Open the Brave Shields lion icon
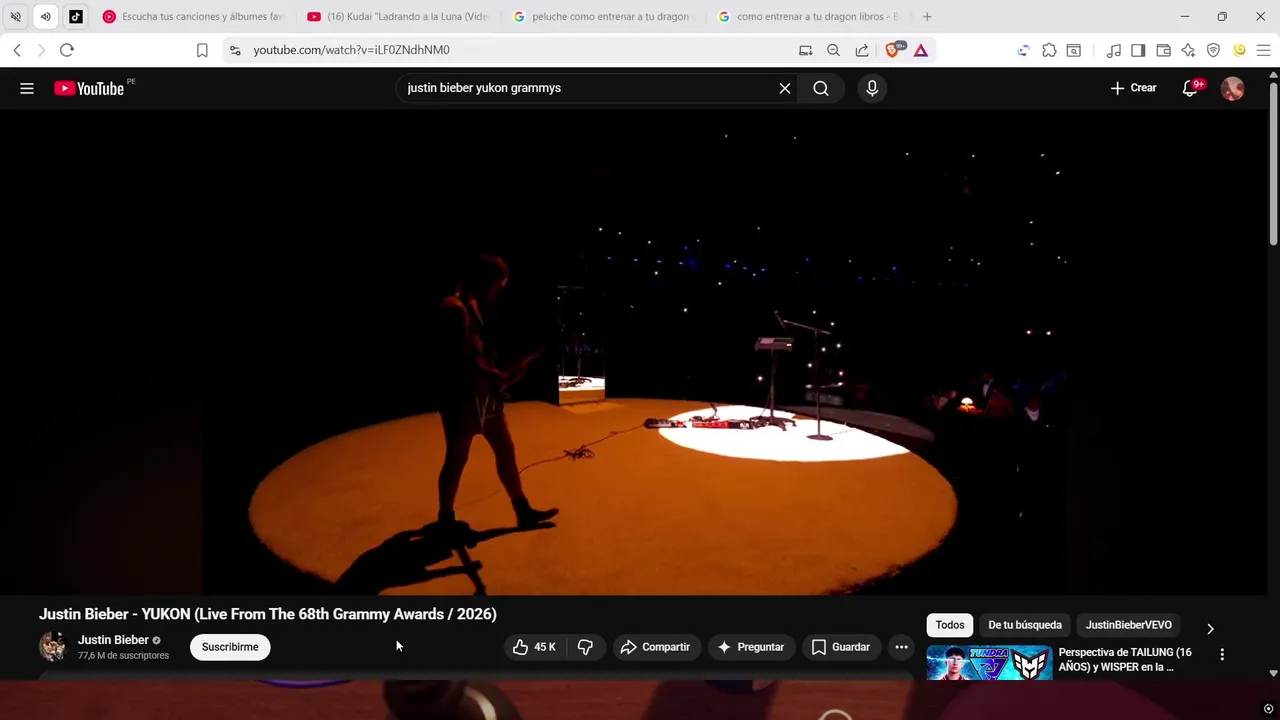The width and height of the screenshot is (1280, 720). pyautogui.click(x=893, y=50)
